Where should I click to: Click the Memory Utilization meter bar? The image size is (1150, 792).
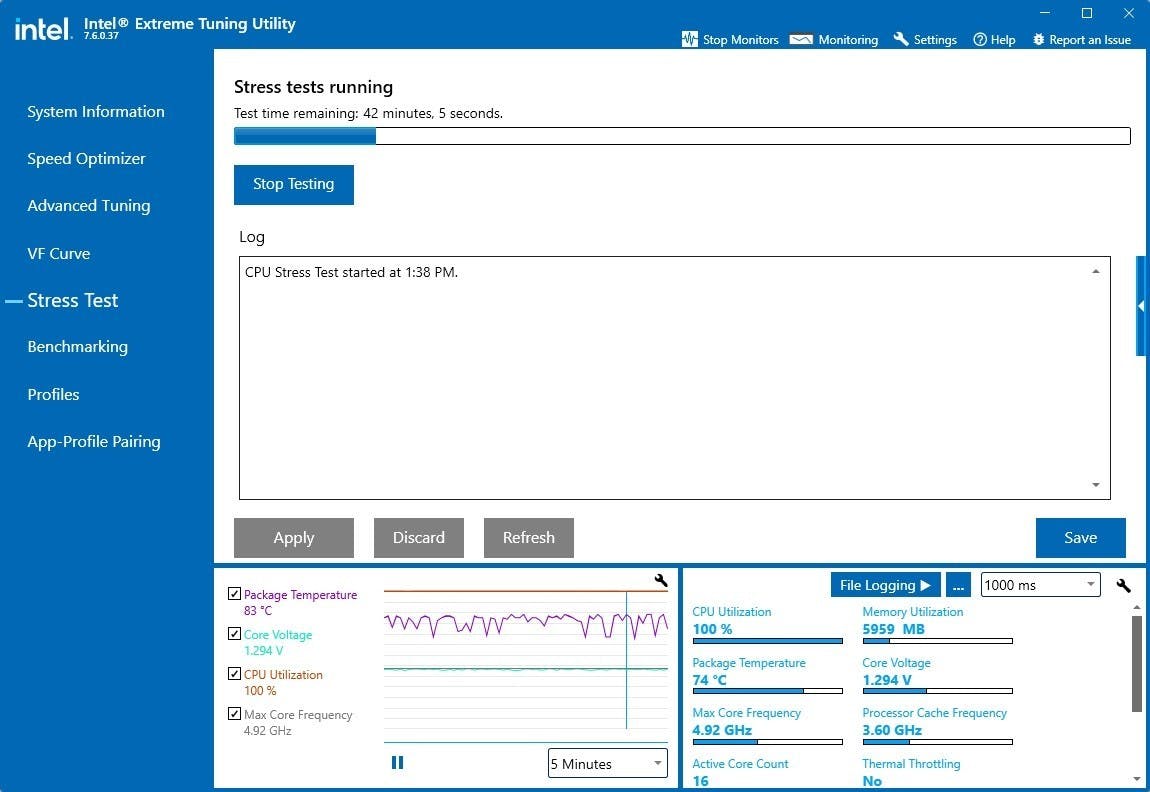(938, 641)
